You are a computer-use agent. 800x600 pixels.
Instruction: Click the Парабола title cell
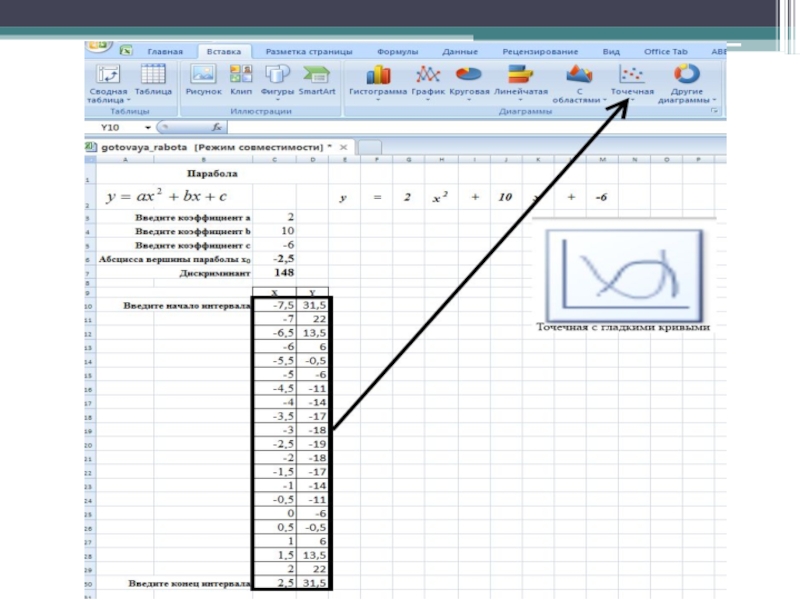(x=212, y=173)
